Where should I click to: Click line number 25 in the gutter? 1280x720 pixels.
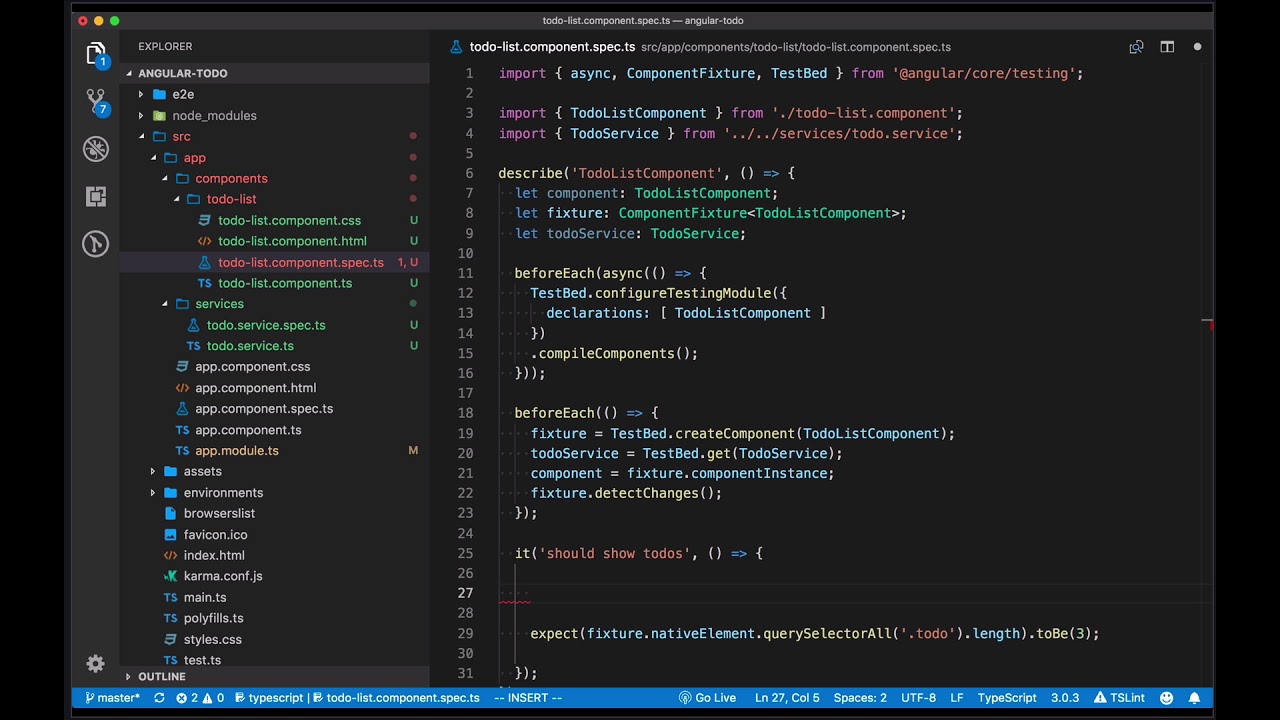click(465, 553)
